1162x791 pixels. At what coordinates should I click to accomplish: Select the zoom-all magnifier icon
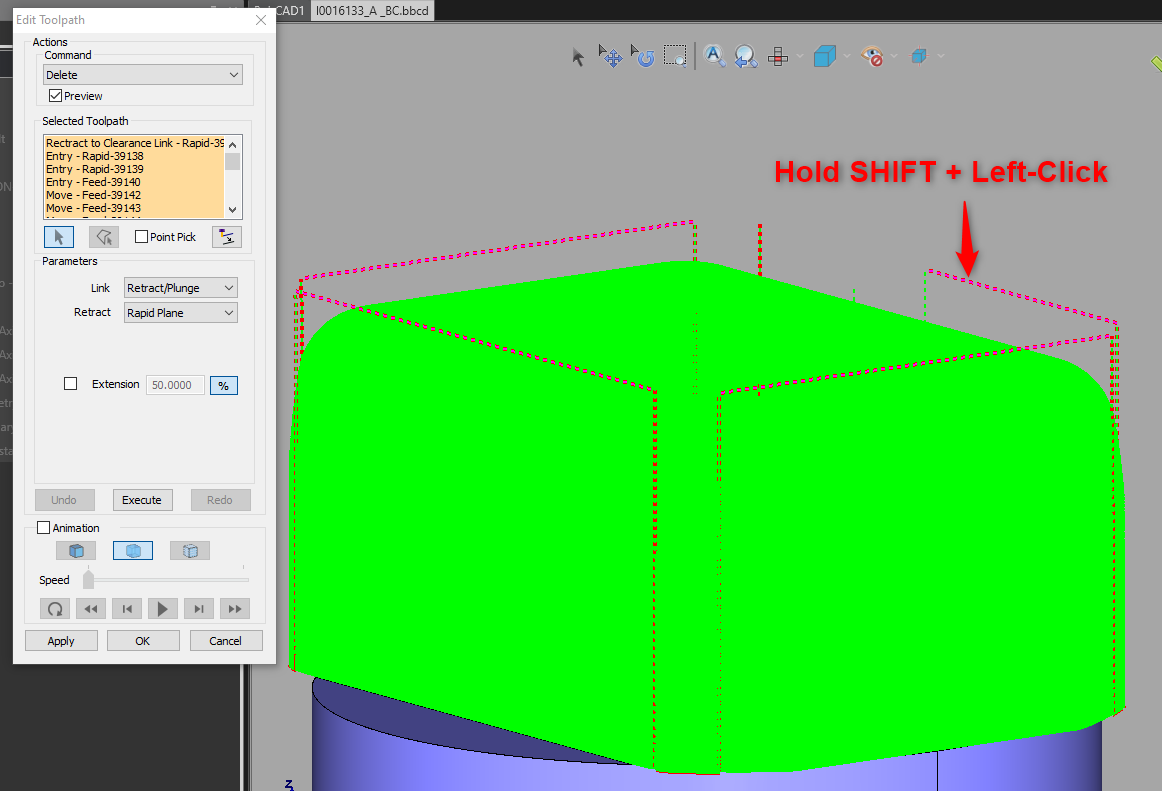tap(714, 56)
